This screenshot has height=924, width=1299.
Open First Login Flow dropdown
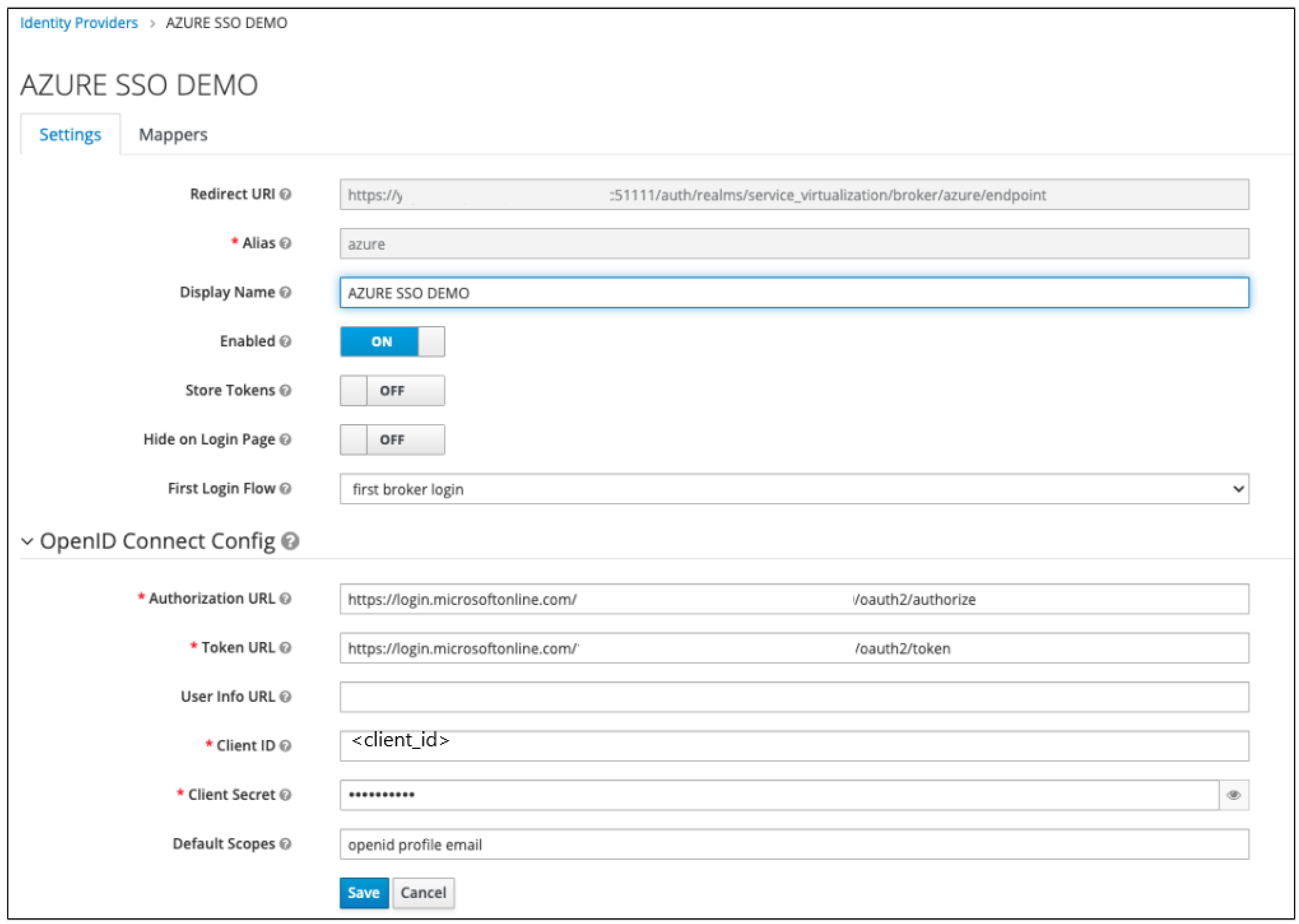click(793, 489)
